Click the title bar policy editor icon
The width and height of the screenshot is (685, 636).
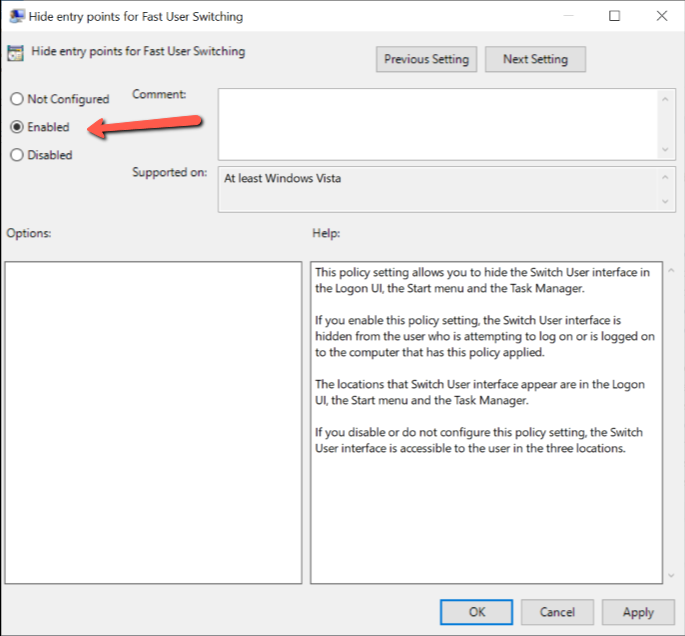17,16
